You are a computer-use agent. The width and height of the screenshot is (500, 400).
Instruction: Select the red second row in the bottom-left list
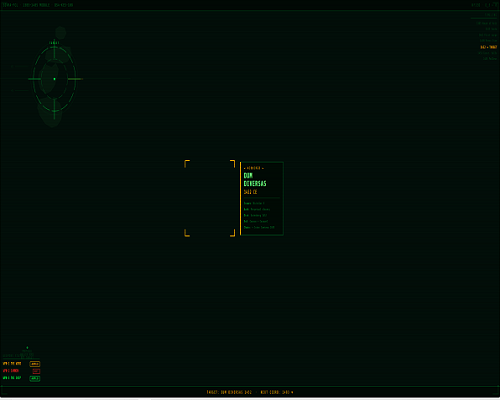[x=21, y=371]
